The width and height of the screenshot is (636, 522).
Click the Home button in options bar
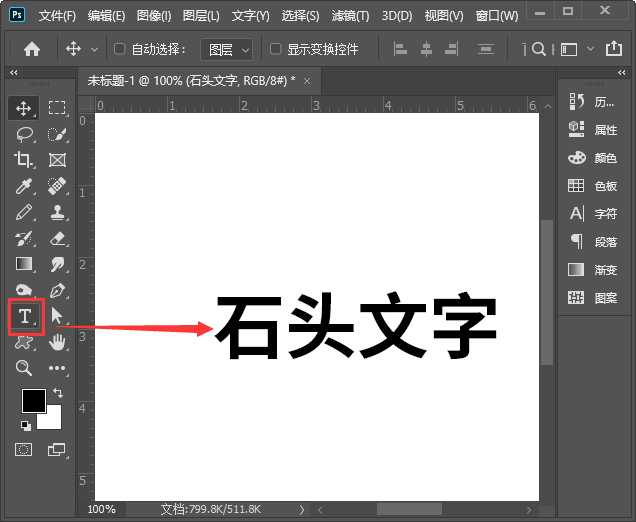(x=32, y=48)
